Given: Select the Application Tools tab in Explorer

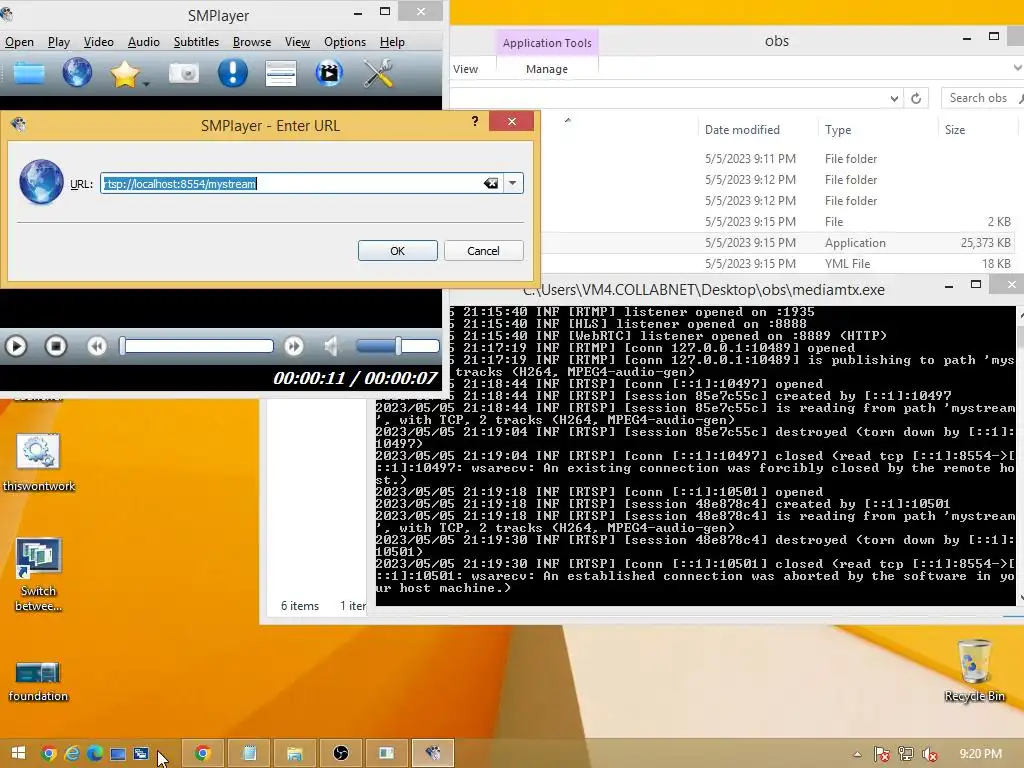Looking at the screenshot, I should [x=547, y=42].
